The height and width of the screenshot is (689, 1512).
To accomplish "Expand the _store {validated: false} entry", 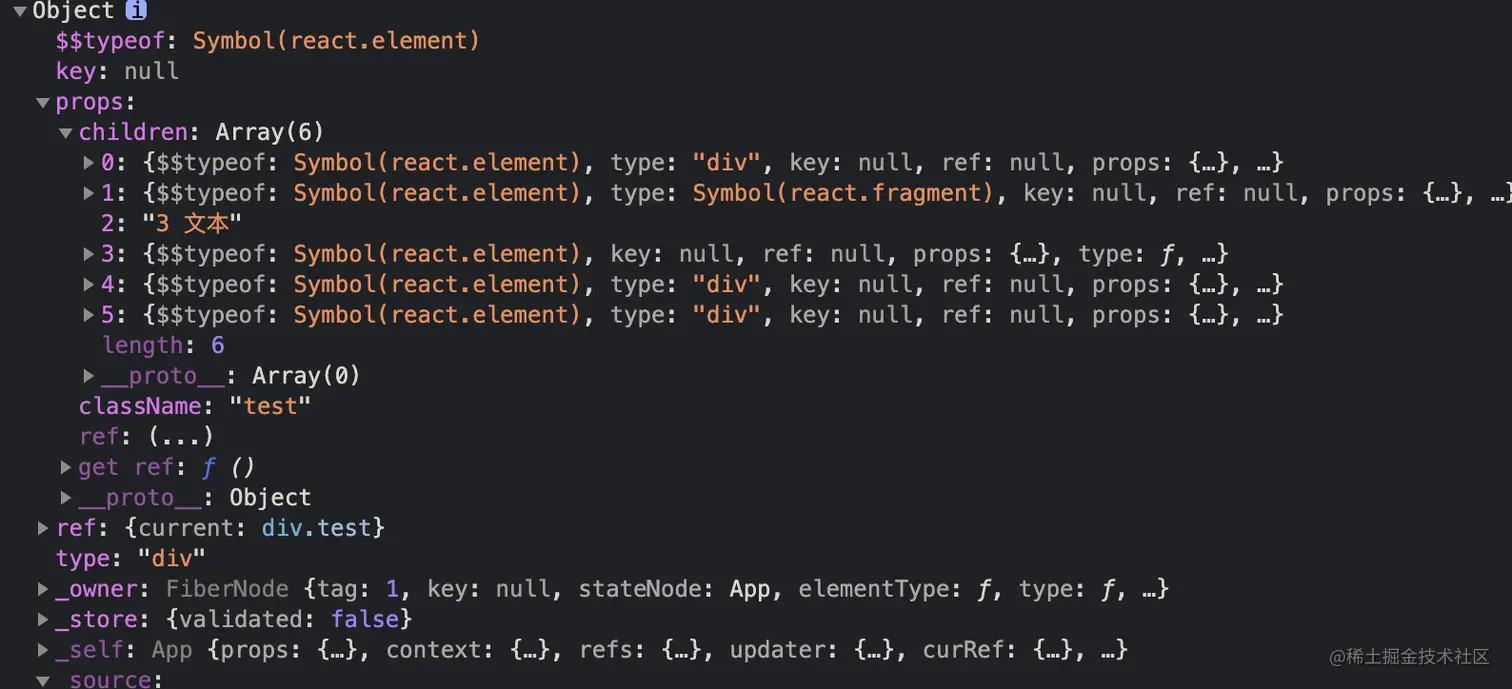I will (42, 619).
